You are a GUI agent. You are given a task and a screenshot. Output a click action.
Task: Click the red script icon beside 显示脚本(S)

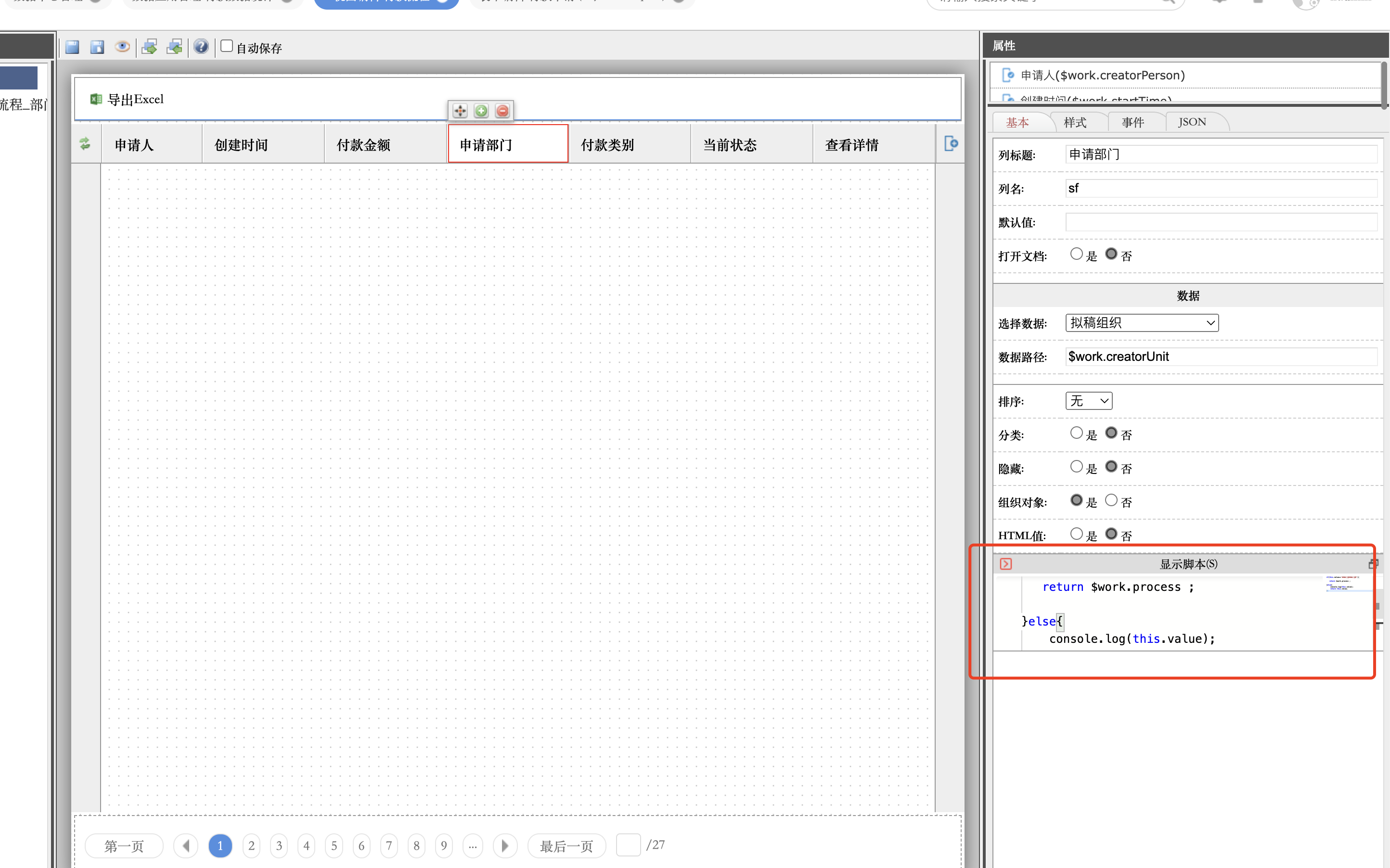1006,564
